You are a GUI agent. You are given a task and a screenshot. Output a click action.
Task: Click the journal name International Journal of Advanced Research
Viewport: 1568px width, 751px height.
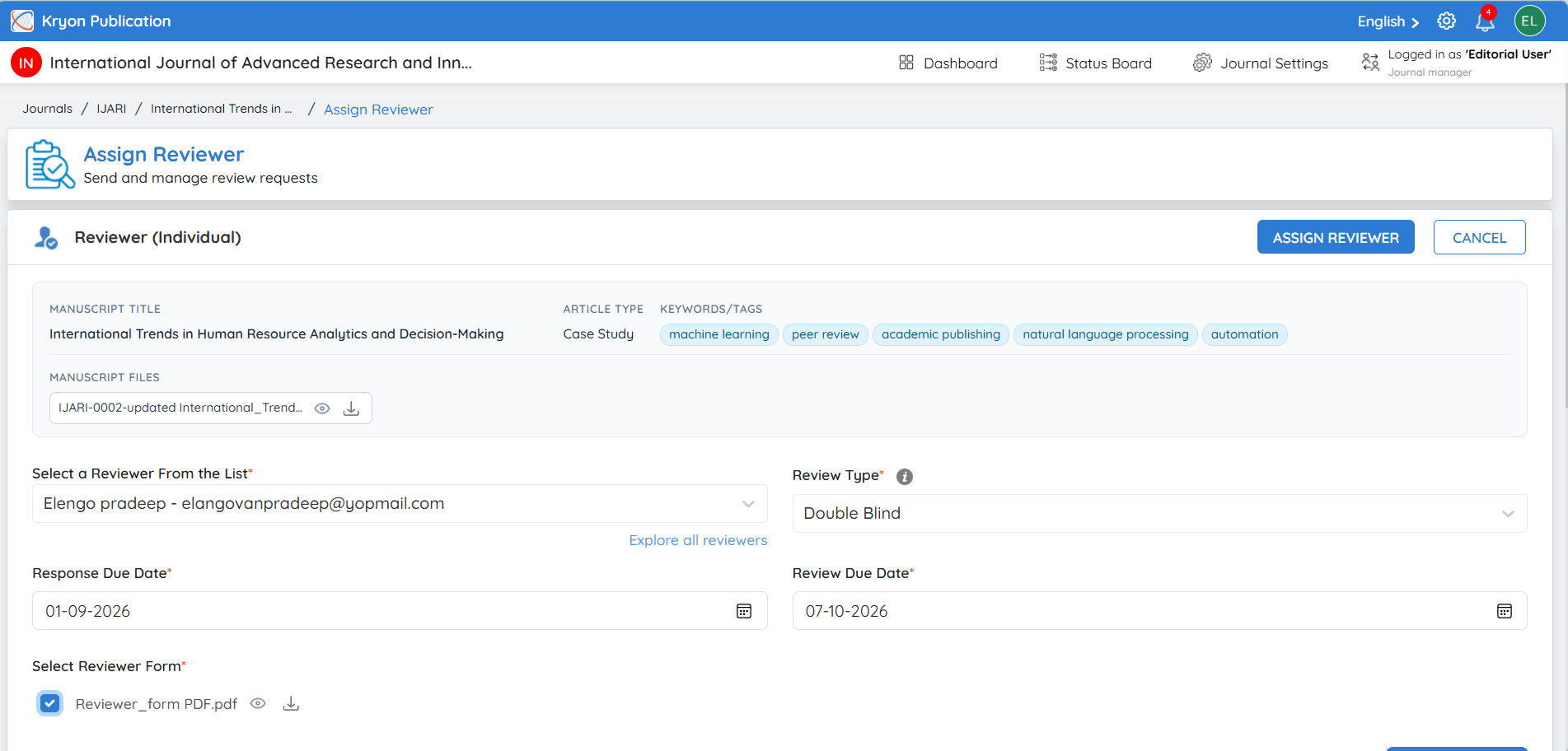260,63
